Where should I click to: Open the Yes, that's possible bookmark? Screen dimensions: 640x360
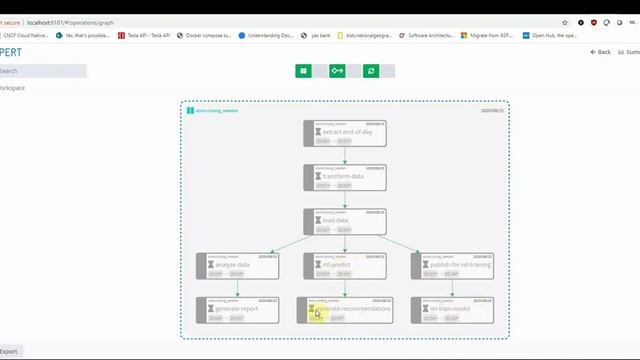(83, 36)
